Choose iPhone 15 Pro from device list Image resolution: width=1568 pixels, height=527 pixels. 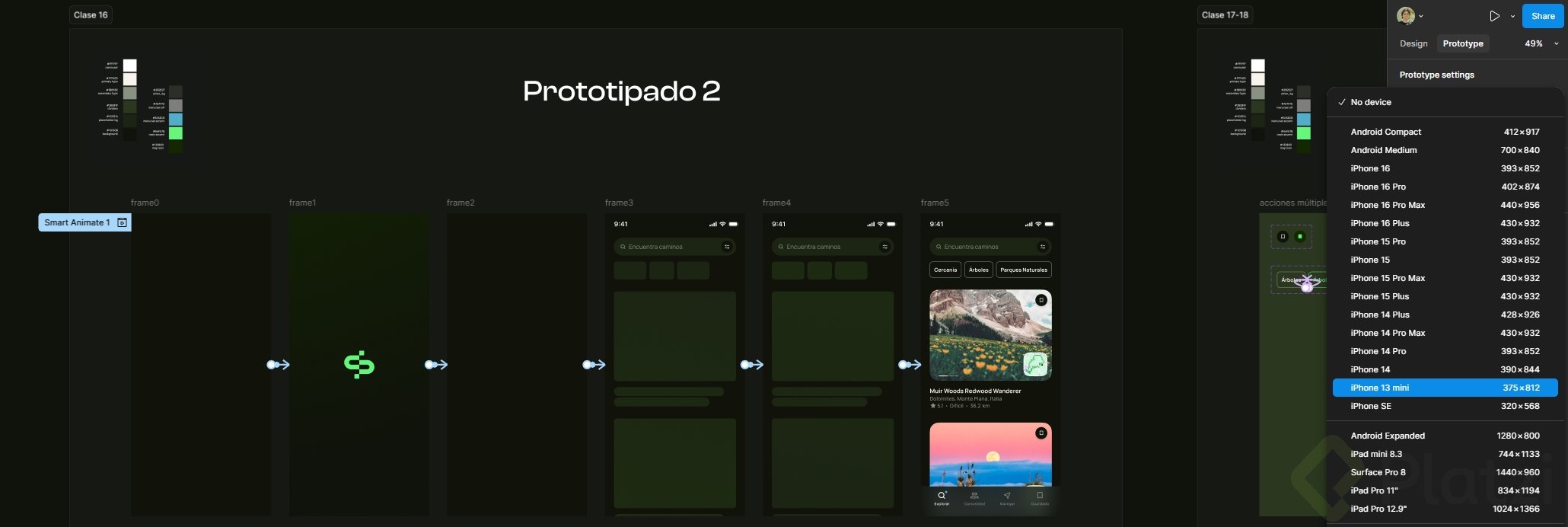1445,241
